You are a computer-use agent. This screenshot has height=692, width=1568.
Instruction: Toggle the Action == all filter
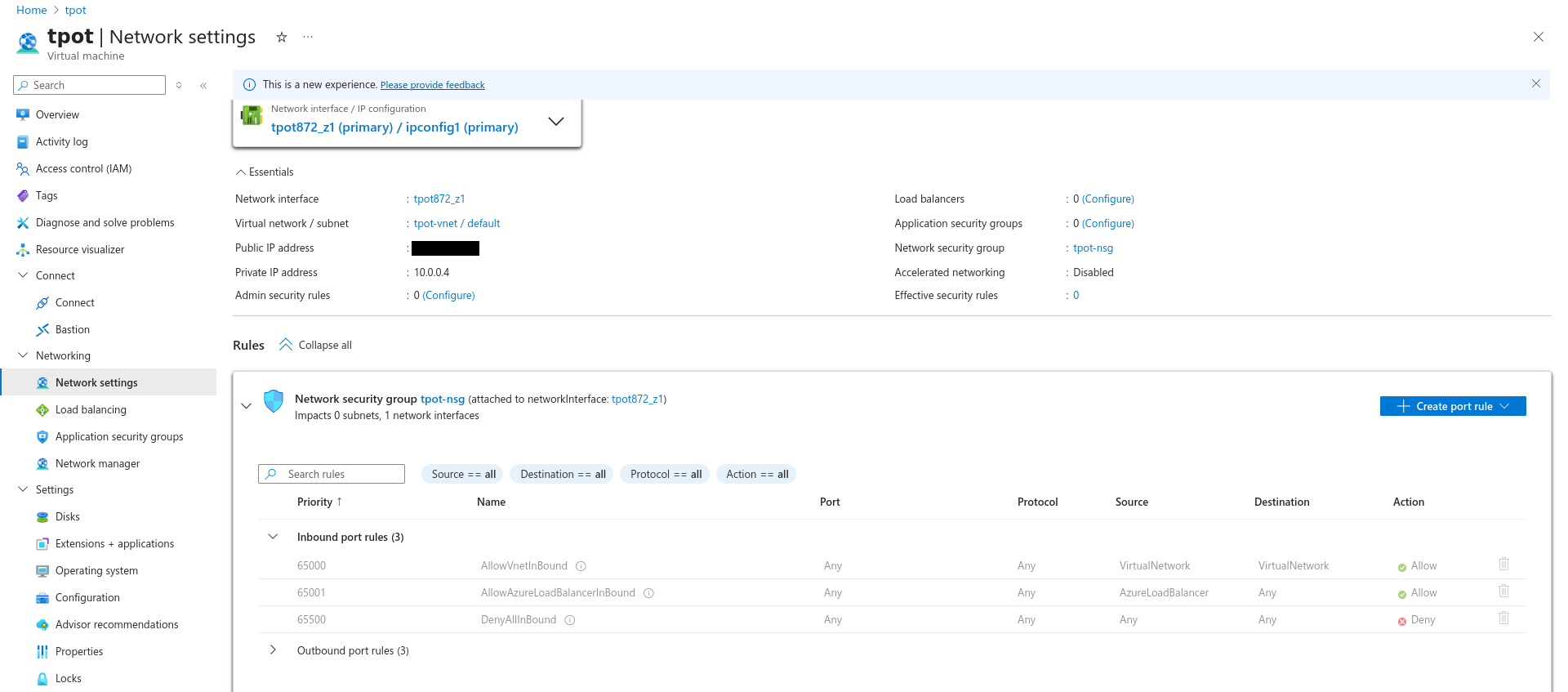[x=756, y=474]
